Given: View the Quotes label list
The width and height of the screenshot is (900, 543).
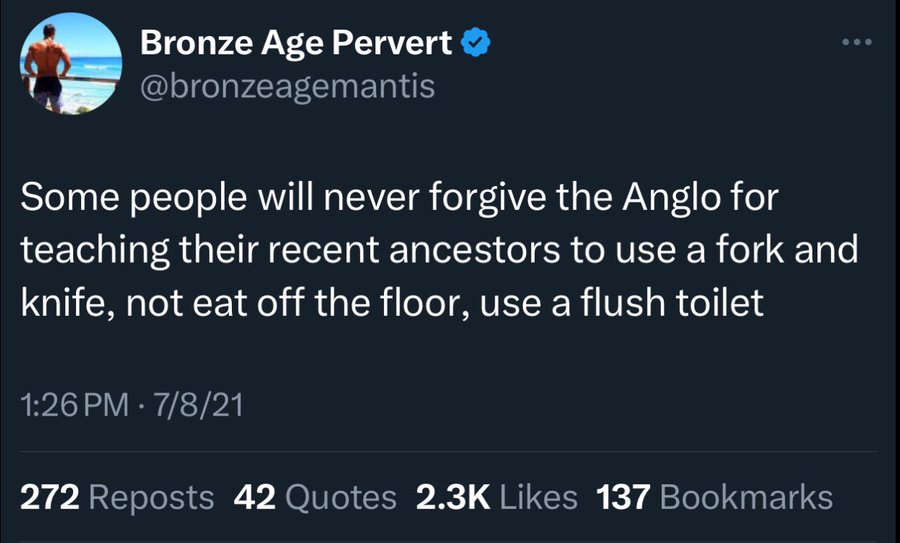Looking at the screenshot, I should click(342, 497).
